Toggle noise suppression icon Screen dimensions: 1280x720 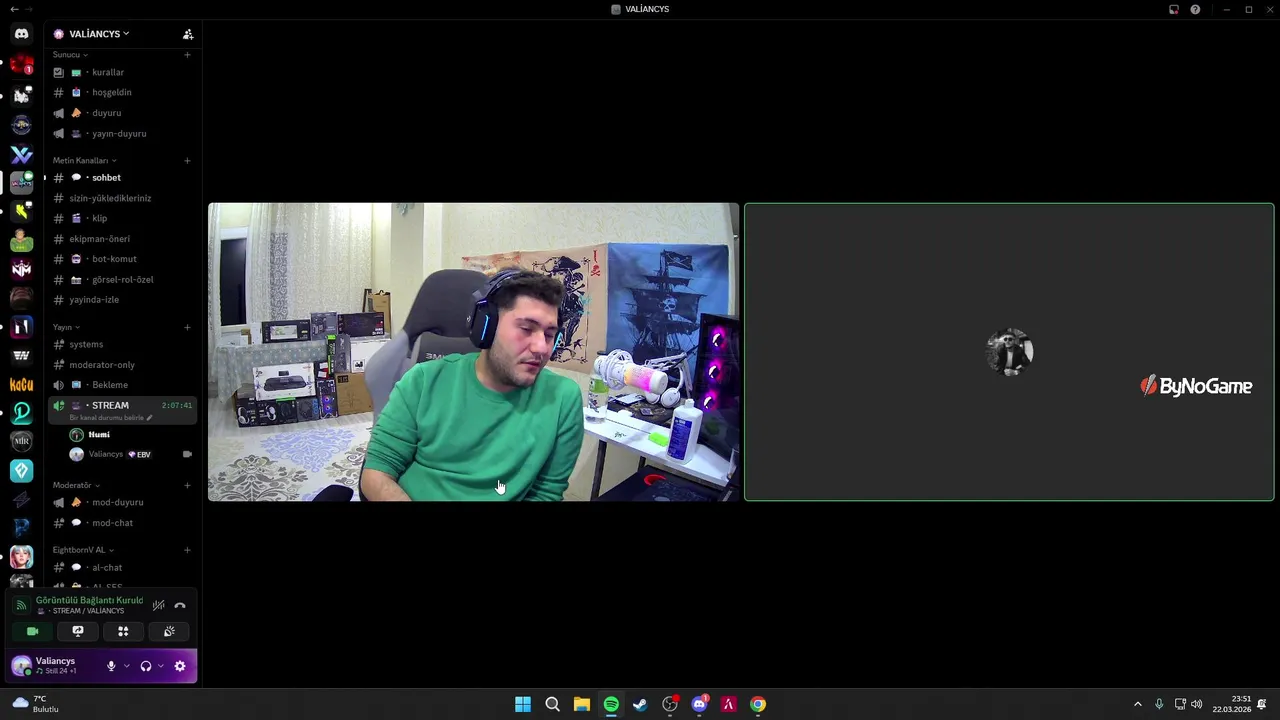coord(158,605)
